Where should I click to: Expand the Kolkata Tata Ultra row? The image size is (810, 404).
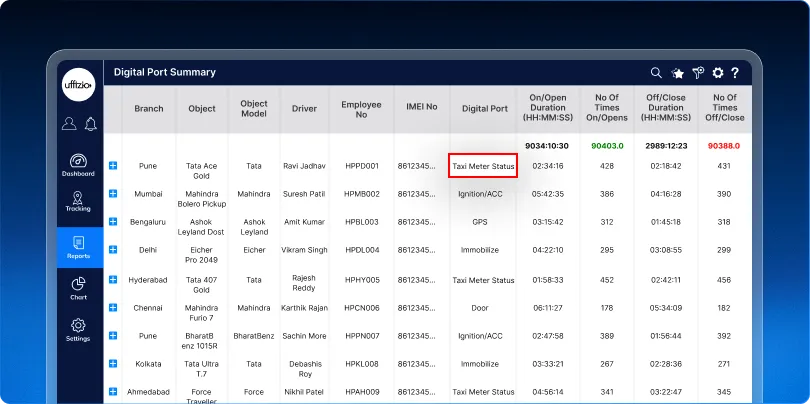pyautogui.click(x=113, y=363)
